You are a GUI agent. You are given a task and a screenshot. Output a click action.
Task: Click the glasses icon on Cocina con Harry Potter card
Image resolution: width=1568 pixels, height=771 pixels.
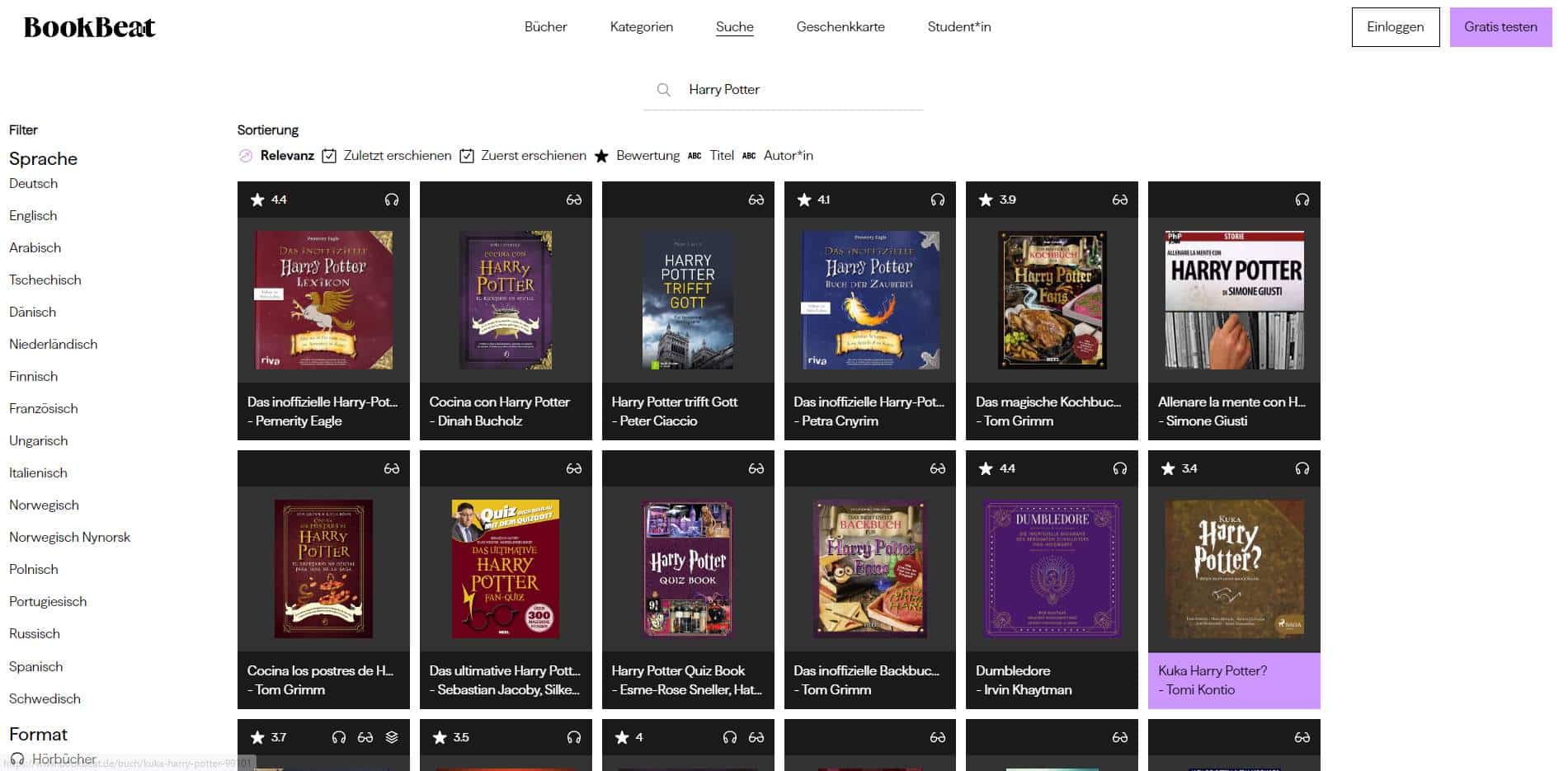pyautogui.click(x=574, y=200)
